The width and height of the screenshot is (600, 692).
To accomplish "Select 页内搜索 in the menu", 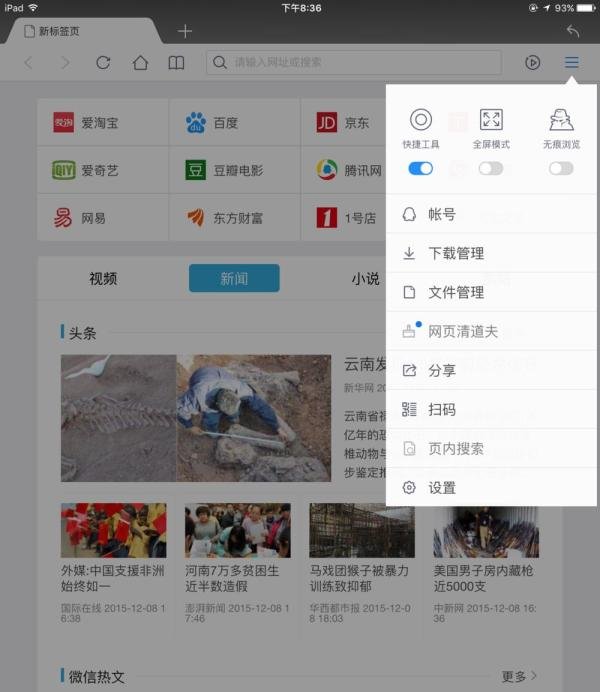I will 491,449.
